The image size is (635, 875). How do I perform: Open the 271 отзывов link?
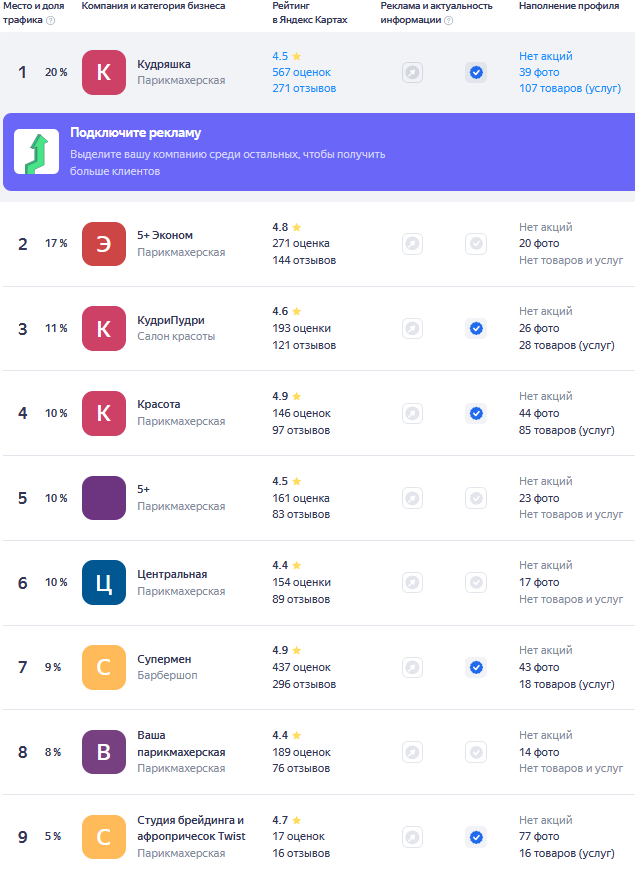coord(304,88)
